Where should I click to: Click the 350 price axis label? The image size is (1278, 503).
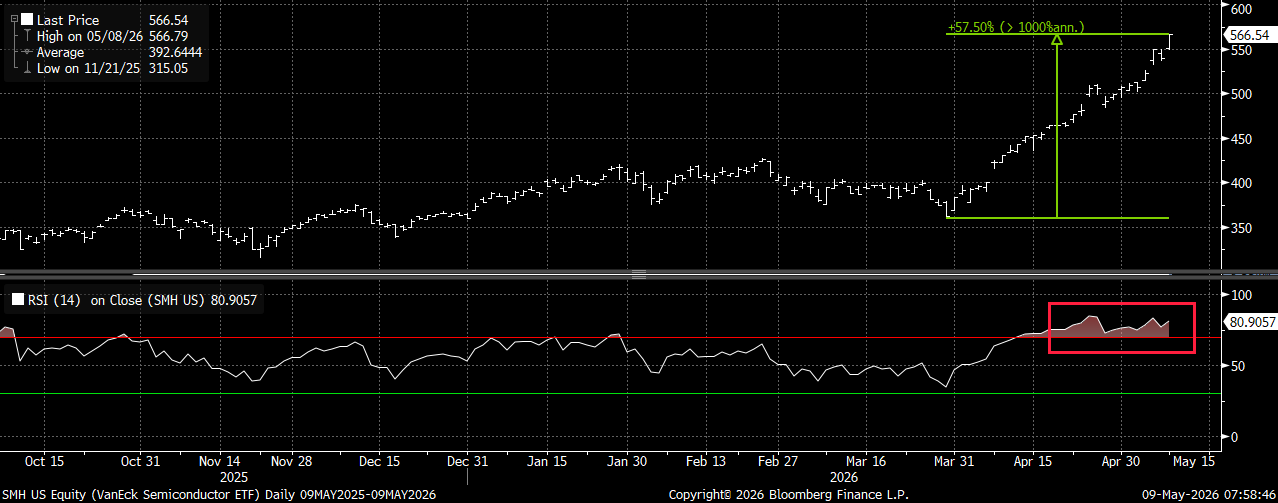click(x=1241, y=228)
